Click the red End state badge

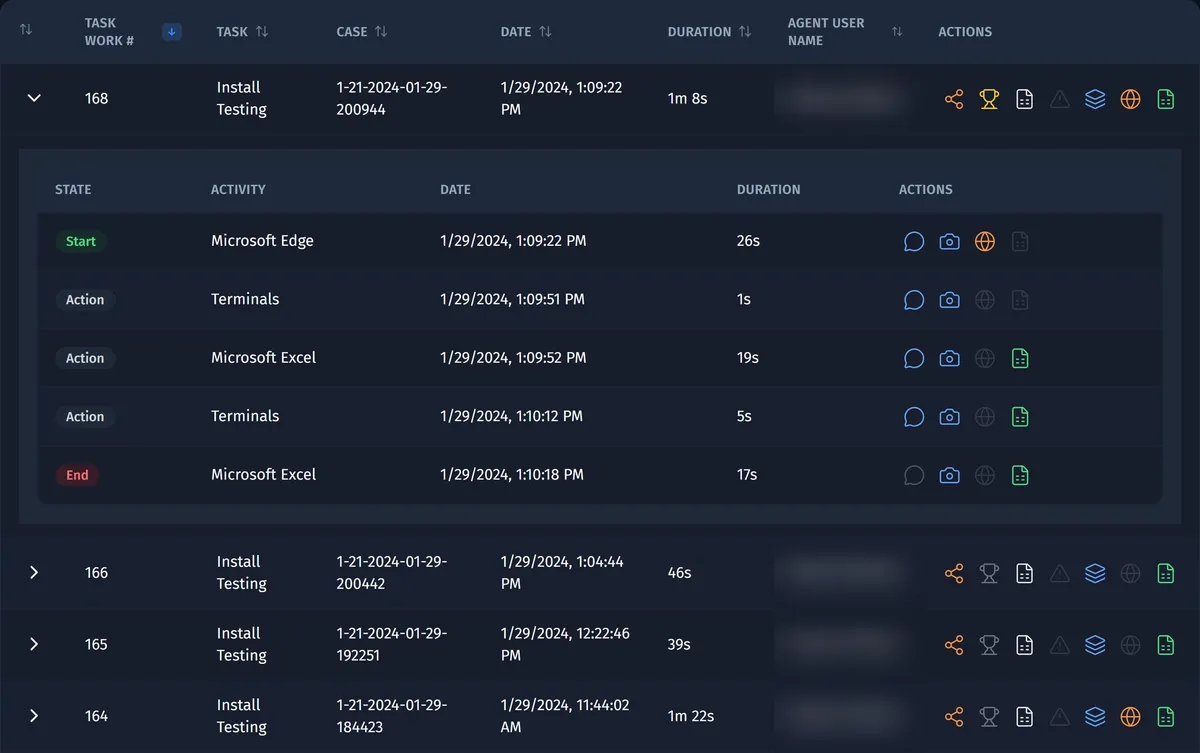[x=77, y=475]
